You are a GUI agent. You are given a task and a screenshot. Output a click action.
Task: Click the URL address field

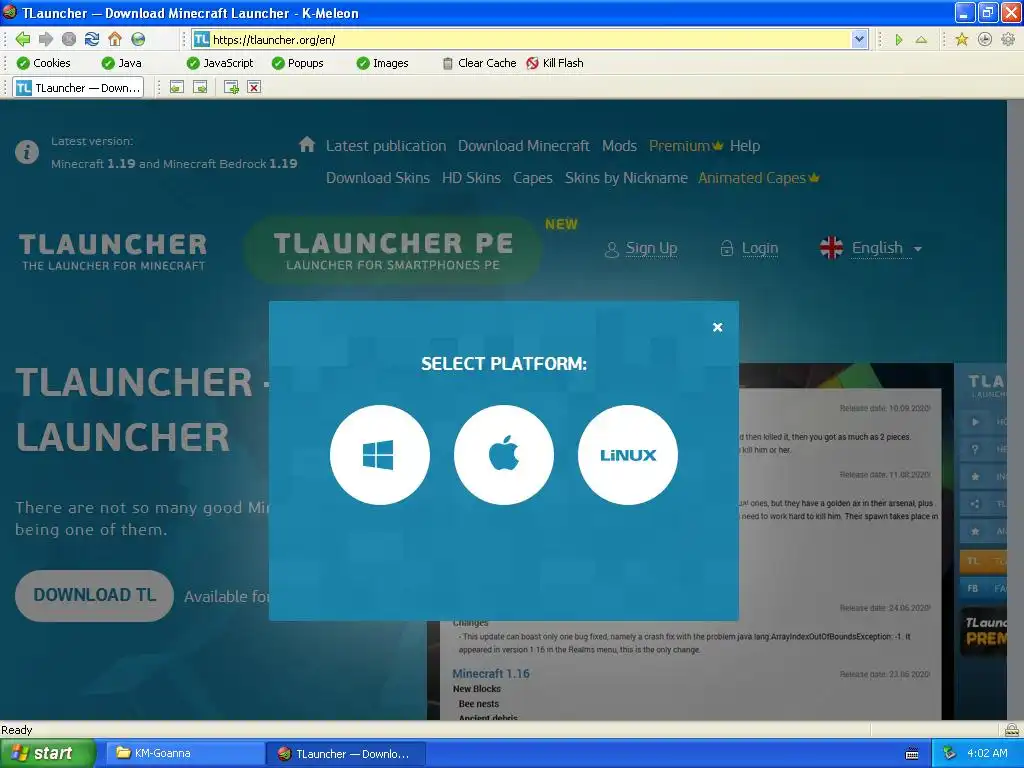pyautogui.click(x=530, y=39)
